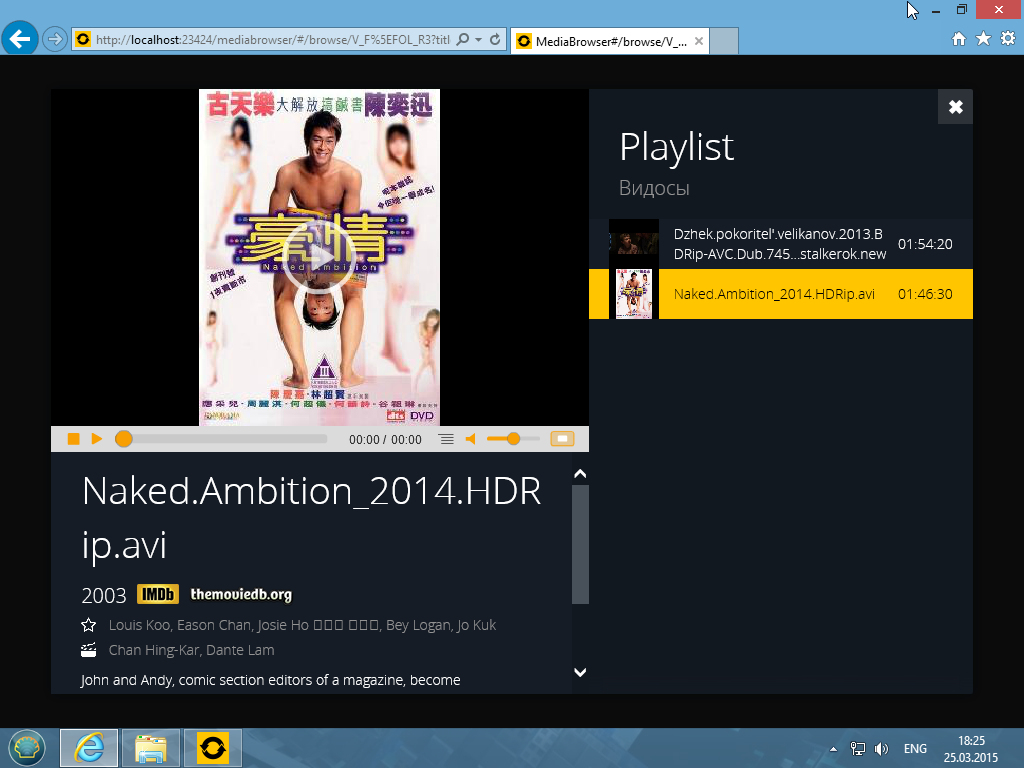Click the playback progress seek bar

pyautogui.click(x=225, y=439)
